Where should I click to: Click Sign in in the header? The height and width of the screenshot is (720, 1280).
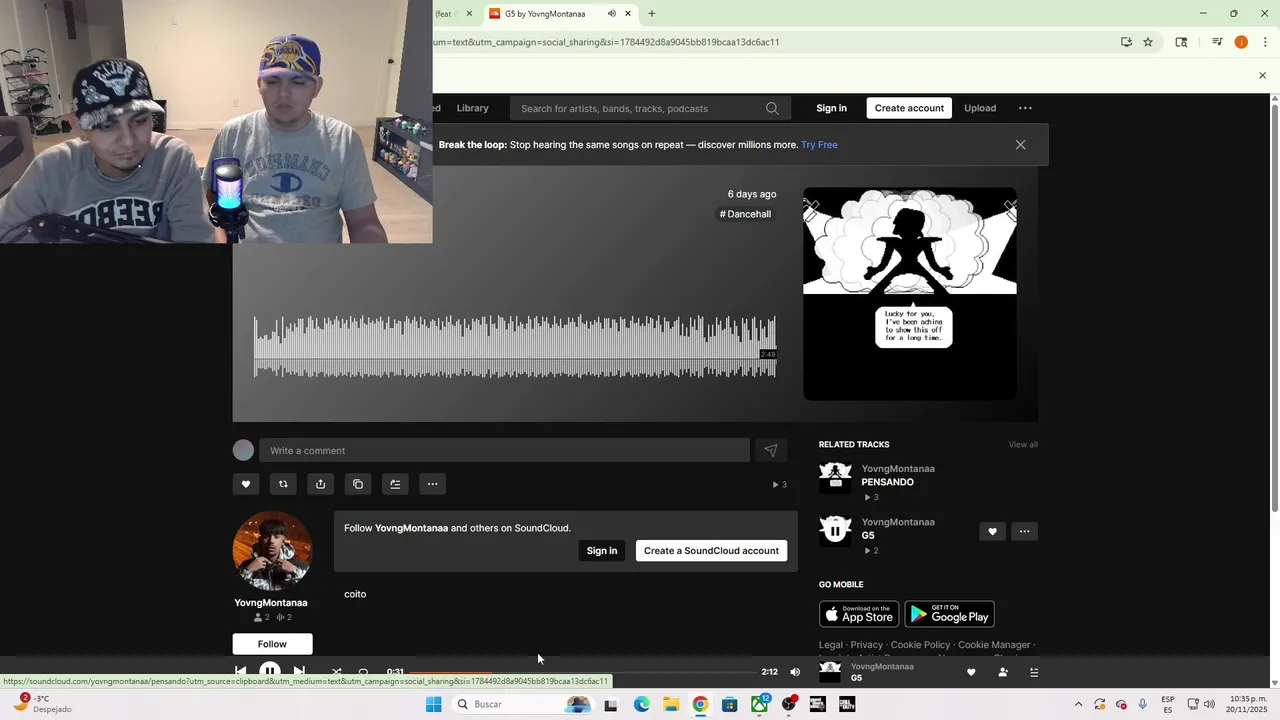(x=831, y=108)
